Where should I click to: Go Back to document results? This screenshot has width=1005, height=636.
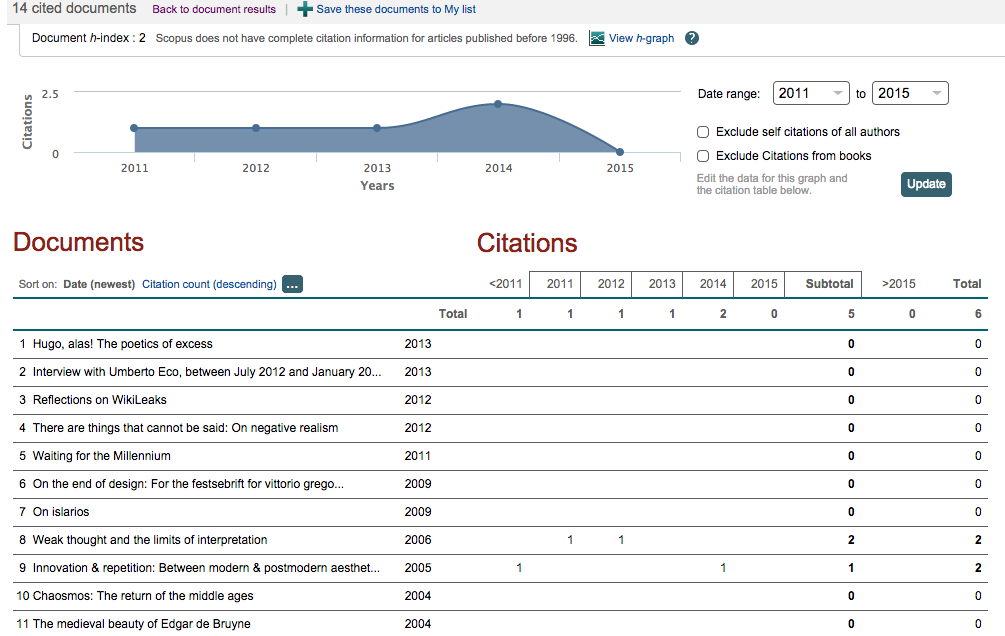tap(214, 9)
